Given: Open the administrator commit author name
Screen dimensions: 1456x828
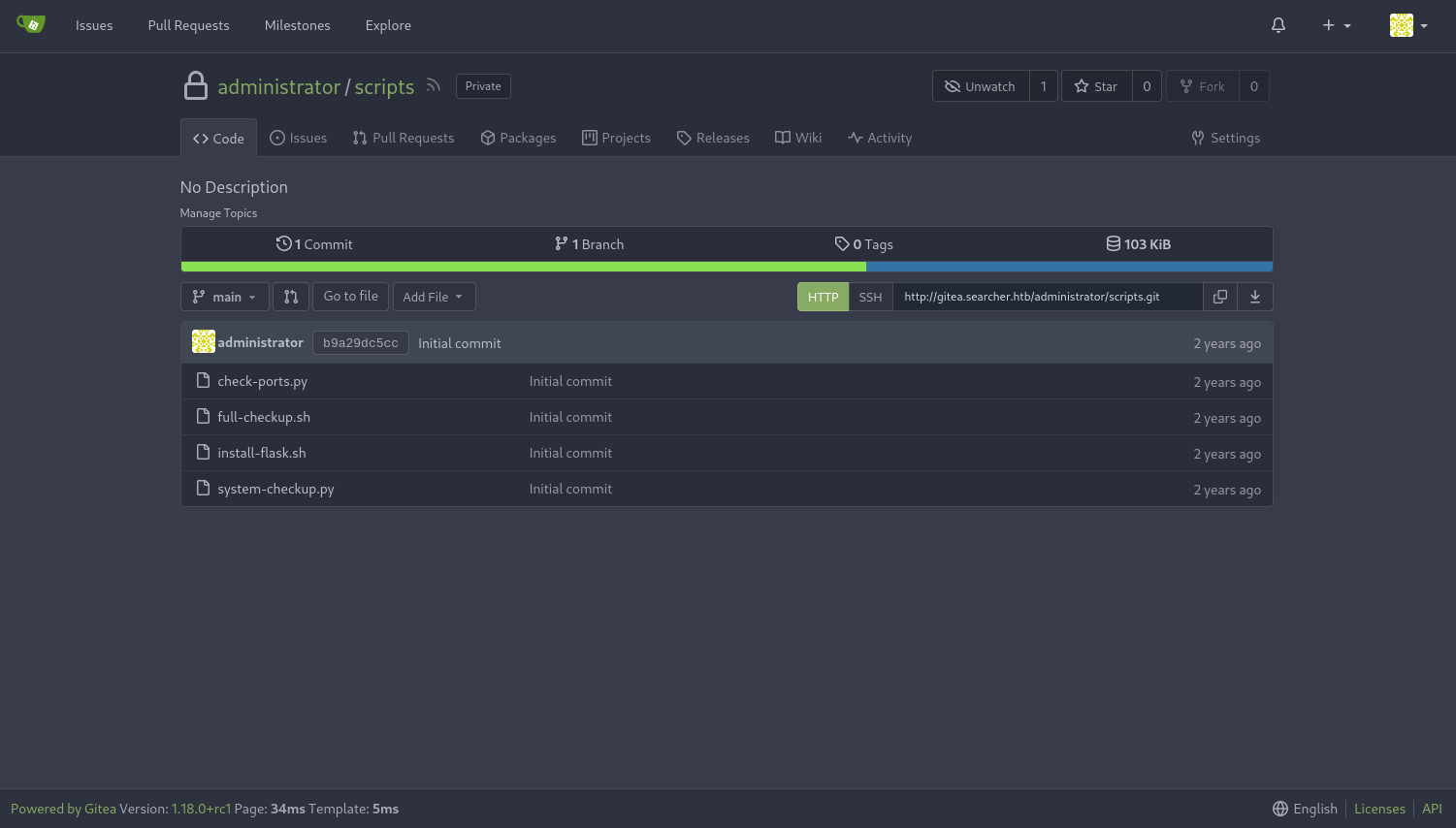Looking at the screenshot, I should point(260,342).
